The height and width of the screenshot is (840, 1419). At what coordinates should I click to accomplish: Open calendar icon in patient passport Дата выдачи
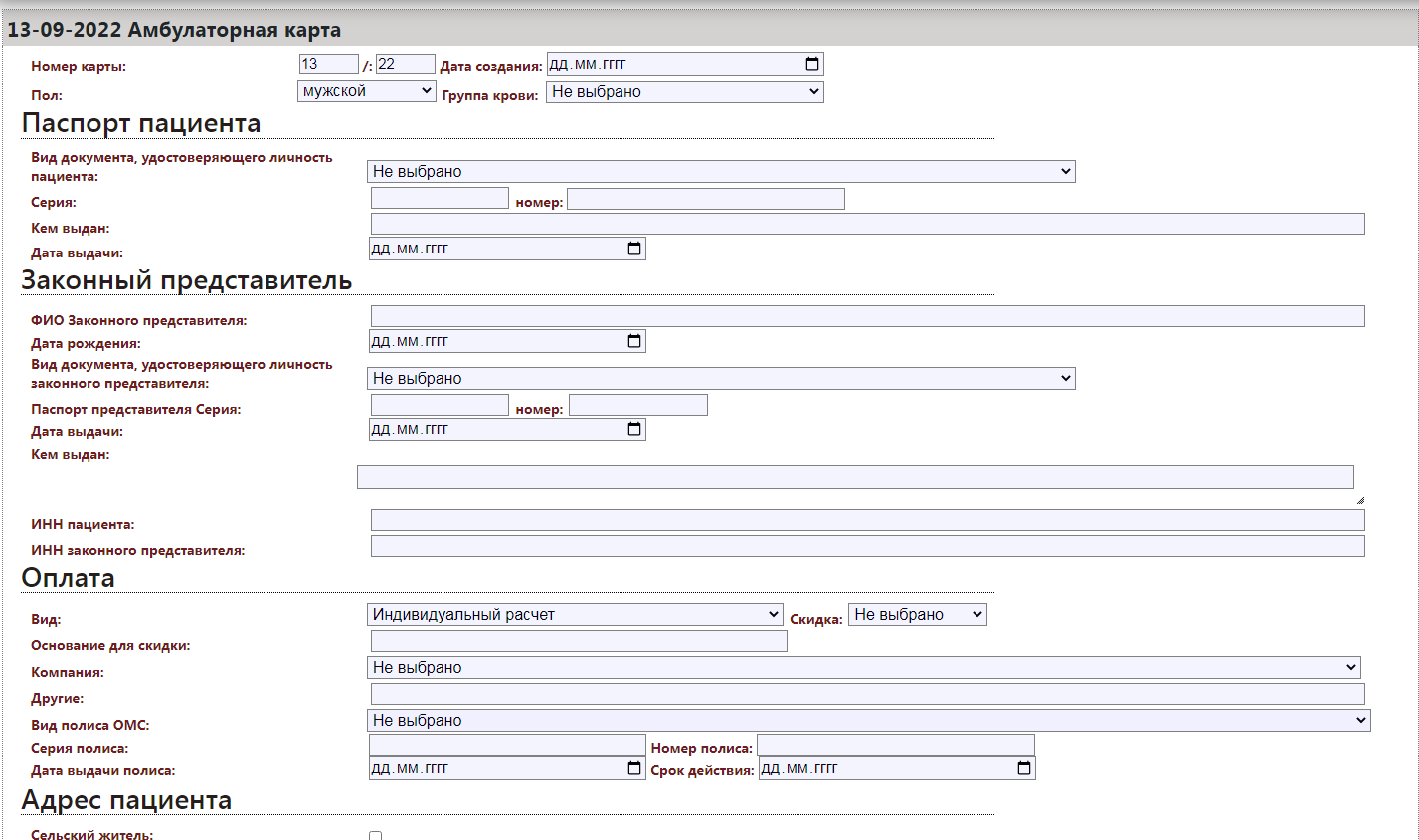634,249
